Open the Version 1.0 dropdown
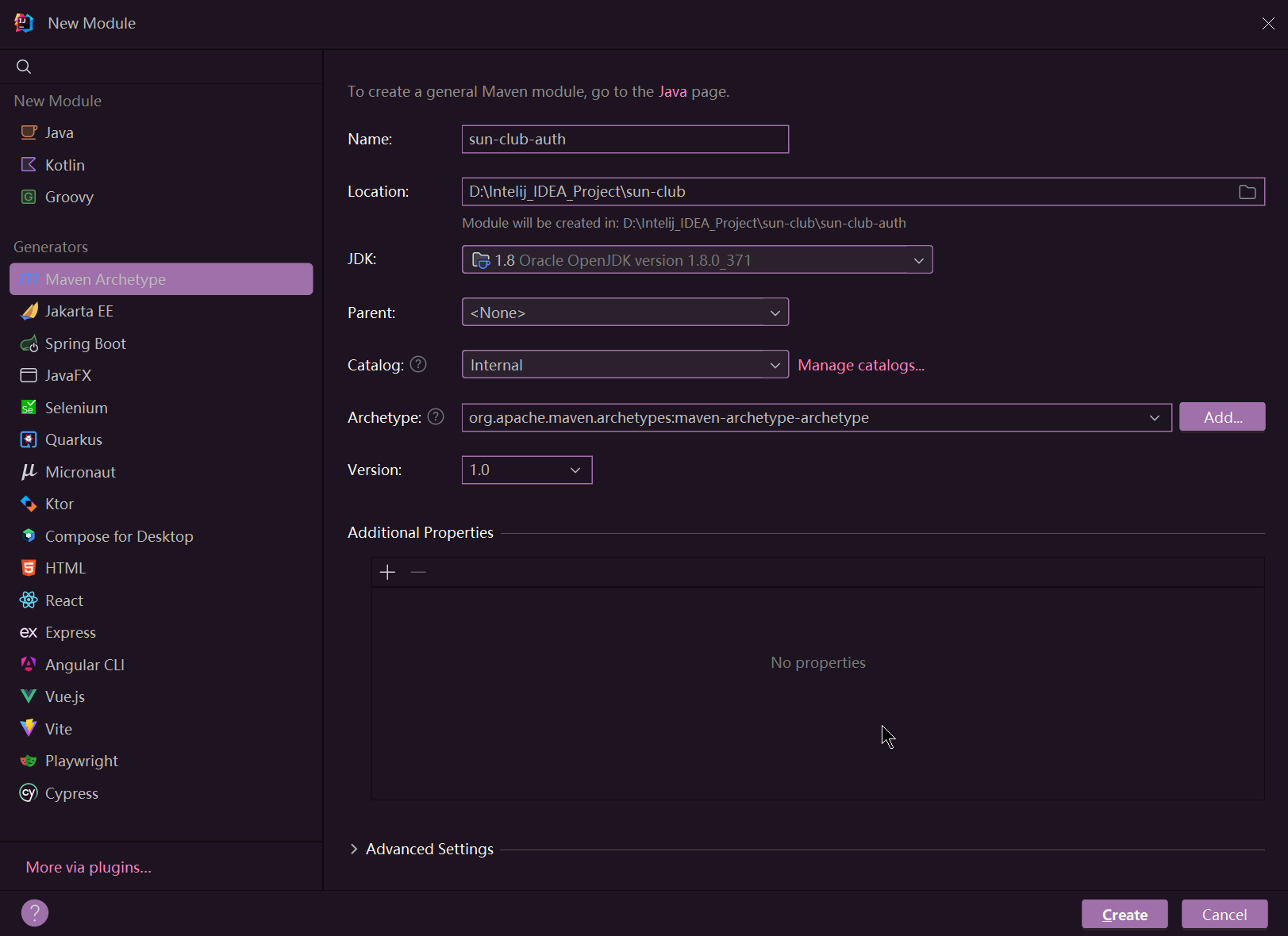Image resolution: width=1288 pixels, height=936 pixels. 527,470
